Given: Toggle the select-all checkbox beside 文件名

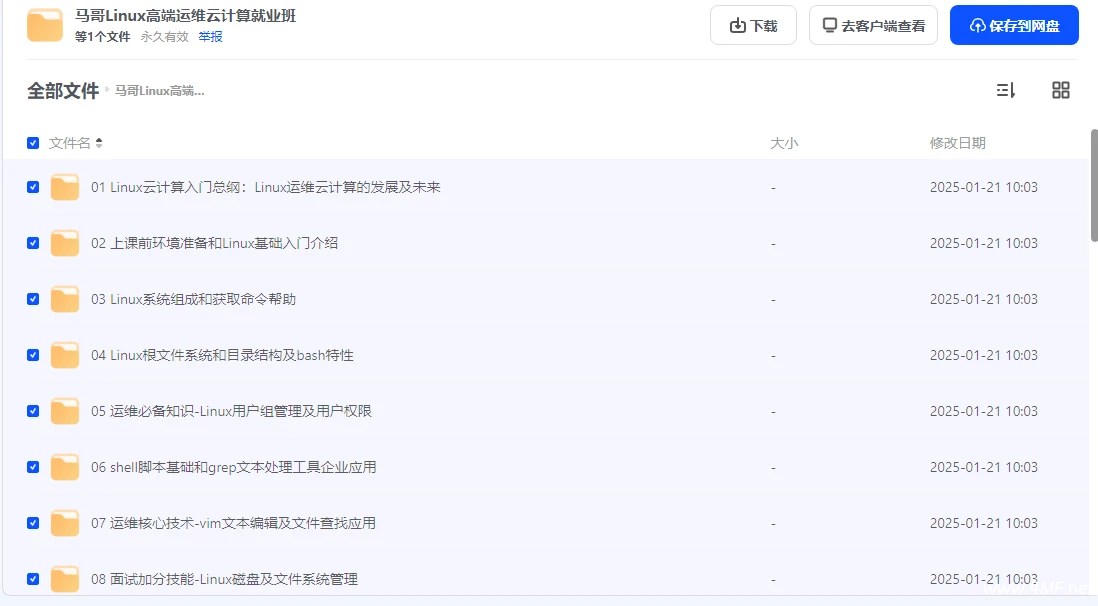Looking at the screenshot, I should tap(33, 143).
